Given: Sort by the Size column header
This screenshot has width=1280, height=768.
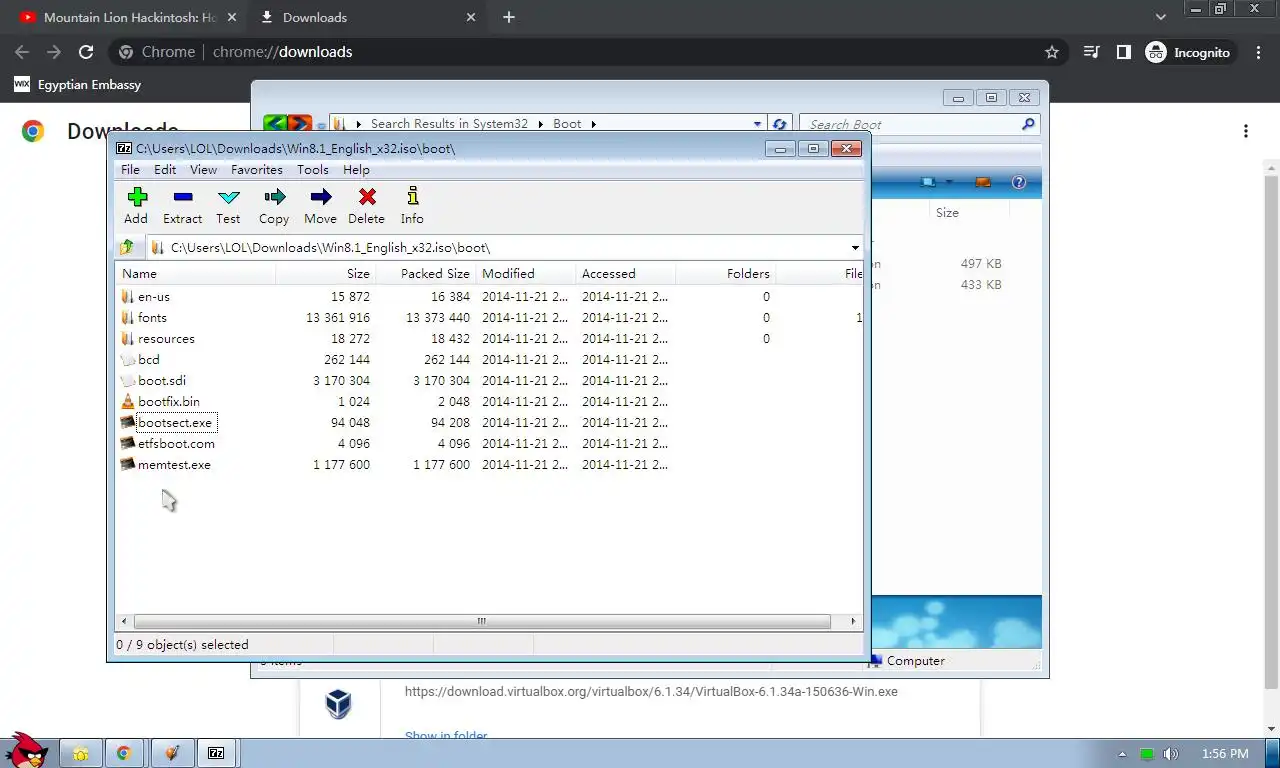Looking at the screenshot, I should click(325, 273).
